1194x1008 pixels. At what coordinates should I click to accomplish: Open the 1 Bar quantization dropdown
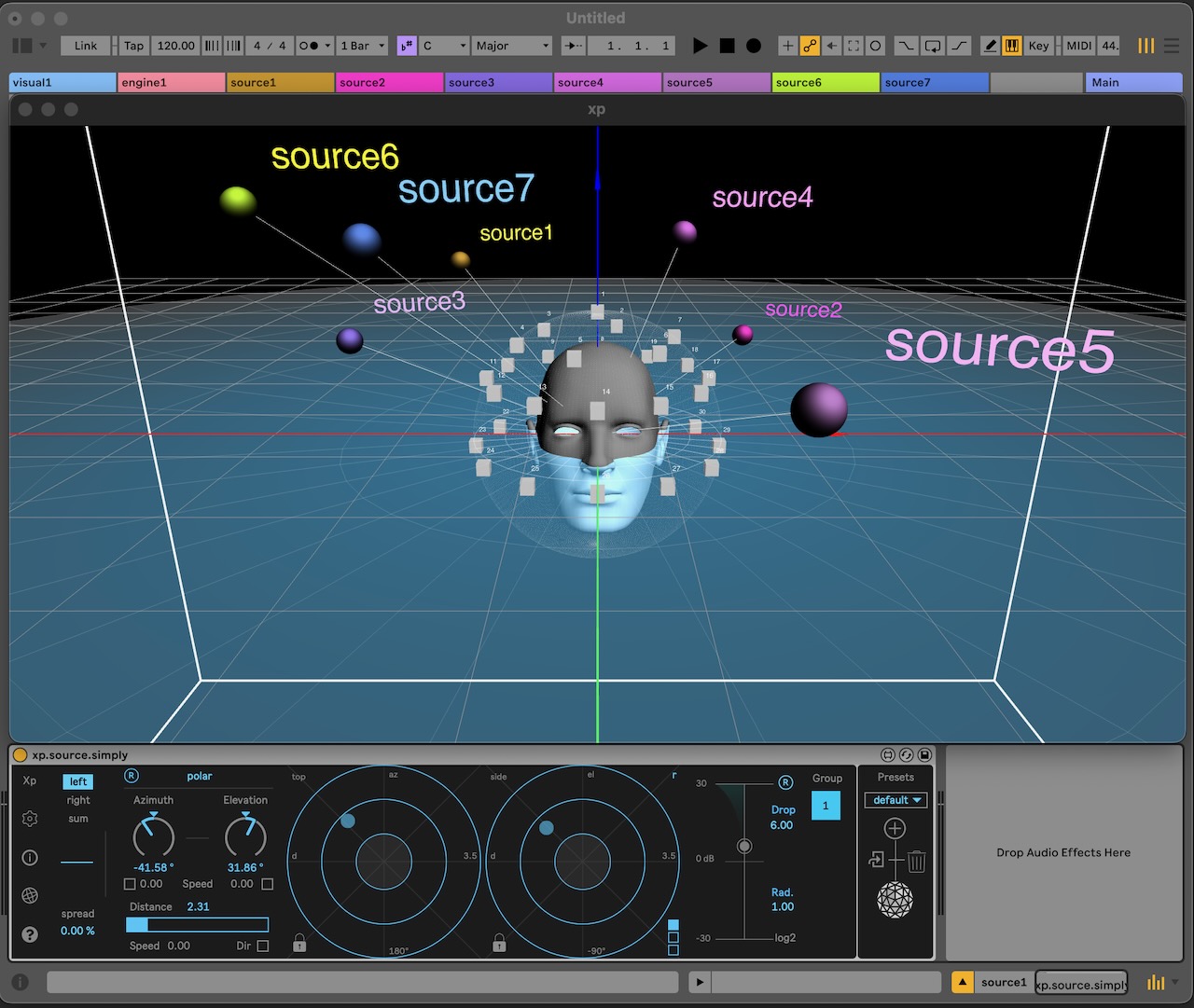pos(362,46)
